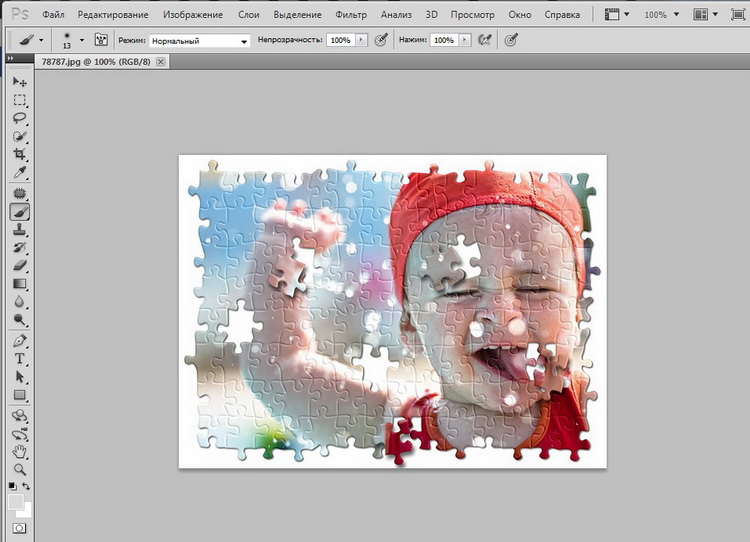750x542 pixels.
Task: Open the blend mode dropdown 'Нормальный'
Action: pyautogui.click(x=199, y=41)
